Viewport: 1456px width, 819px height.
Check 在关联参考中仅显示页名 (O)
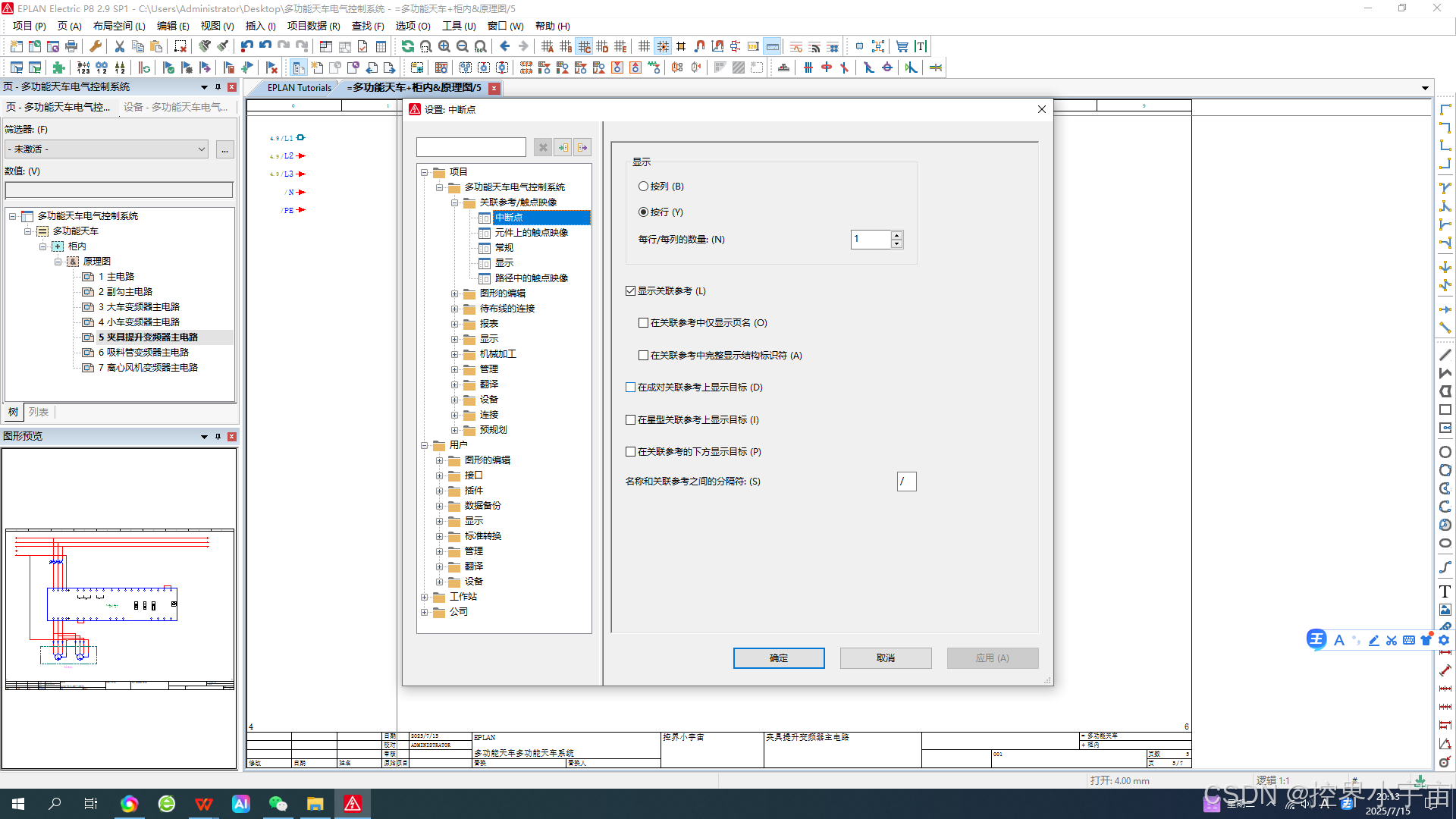[x=643, y=323]
